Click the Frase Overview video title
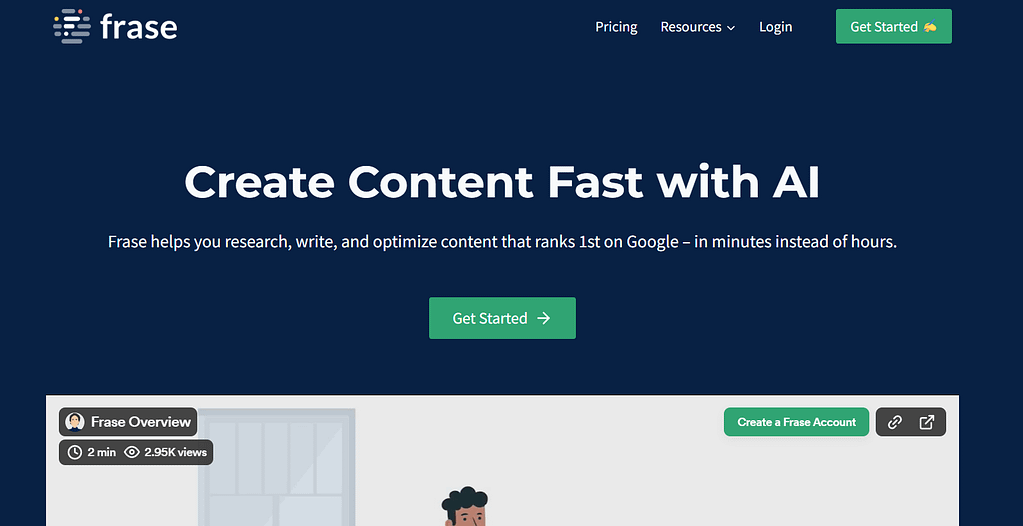The height and width of the screenshot is (526, 1023). pyautogui.click(x=141, y=422)
